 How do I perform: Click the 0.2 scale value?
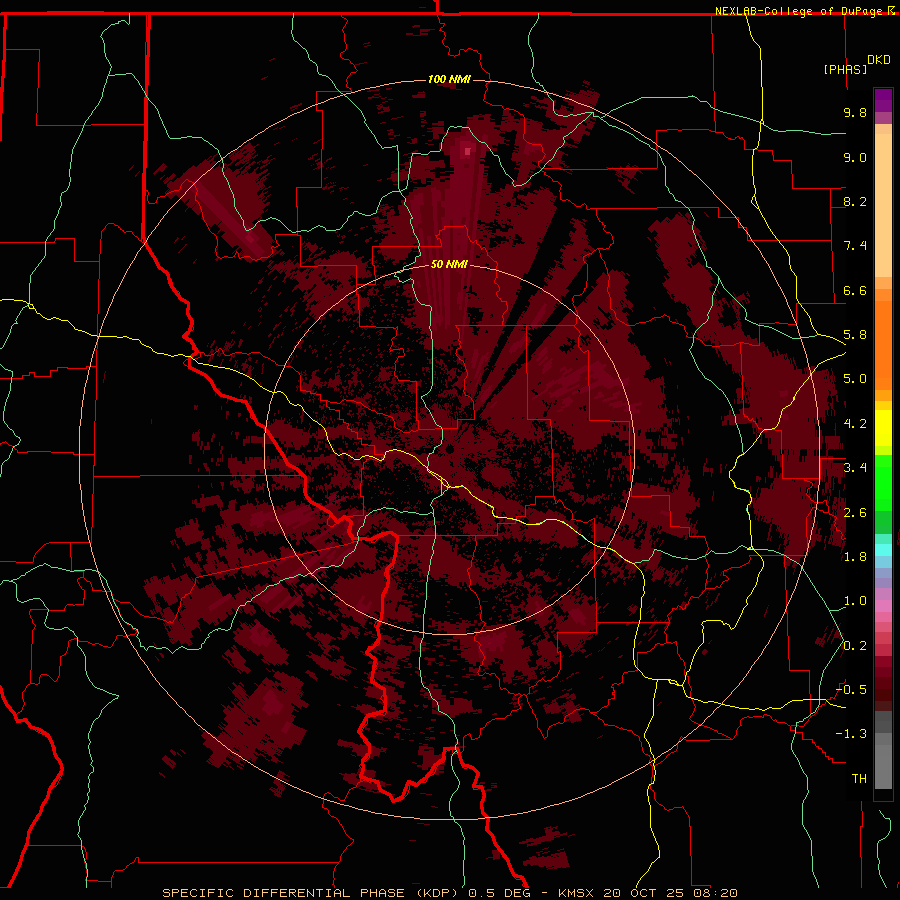click(855, 646)
